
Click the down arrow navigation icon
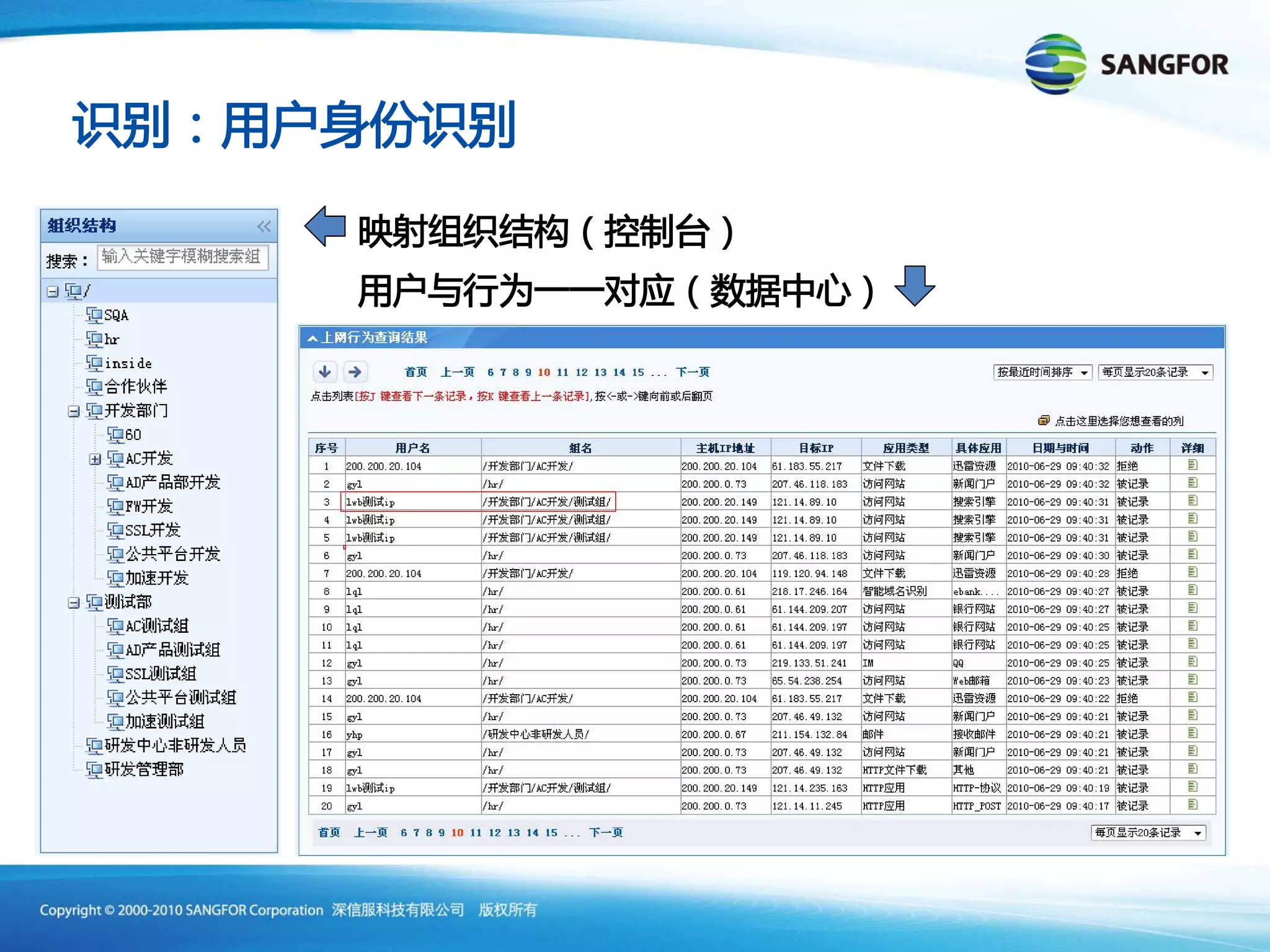tap(324, 371)
